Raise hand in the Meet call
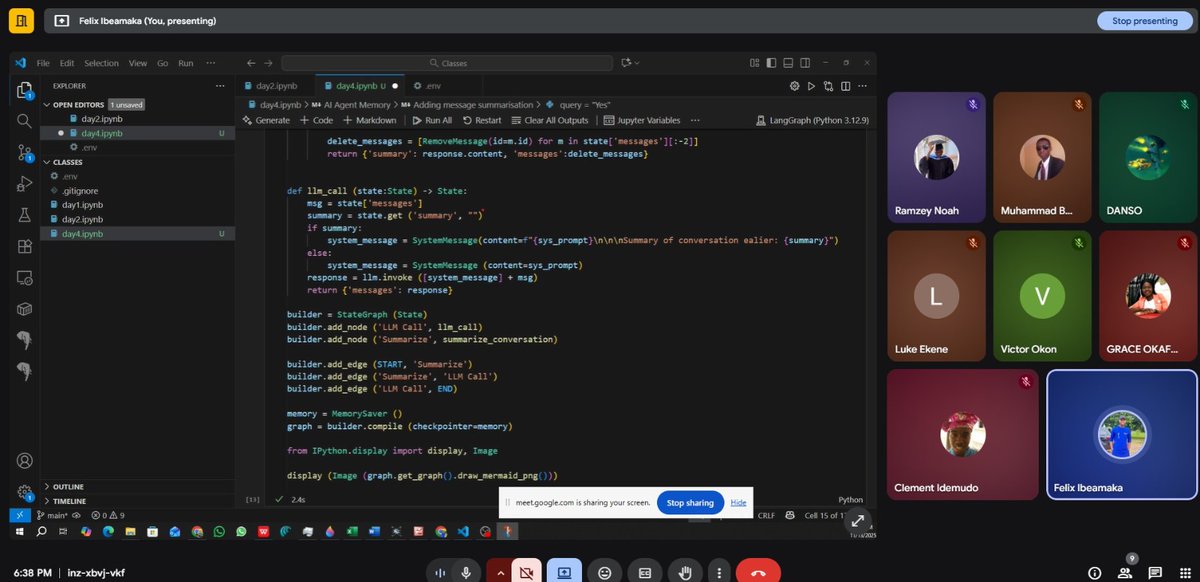 click(684, 572)
